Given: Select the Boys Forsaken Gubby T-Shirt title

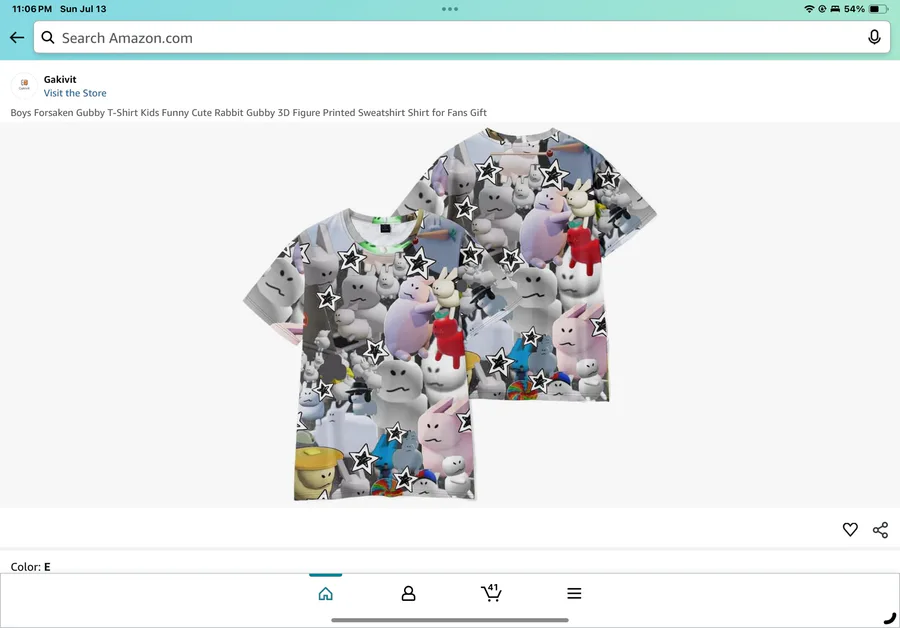Looking at the screenshot, I should (x=249, y=113).
